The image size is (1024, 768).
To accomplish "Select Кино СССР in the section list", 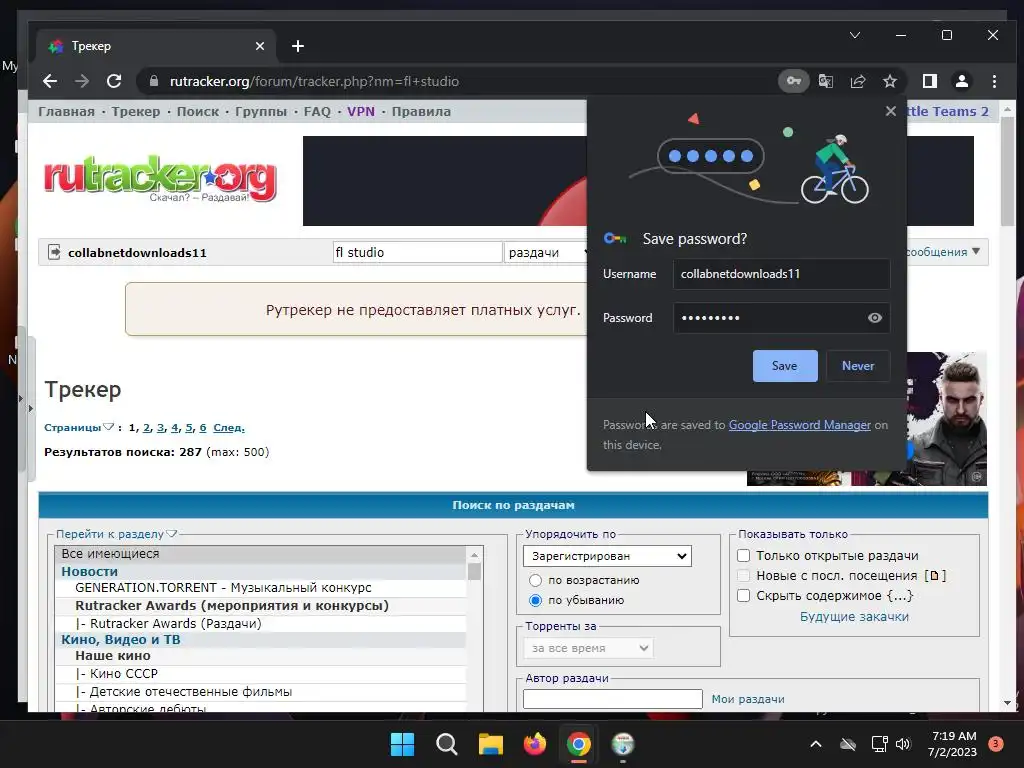I will point(116,673).
